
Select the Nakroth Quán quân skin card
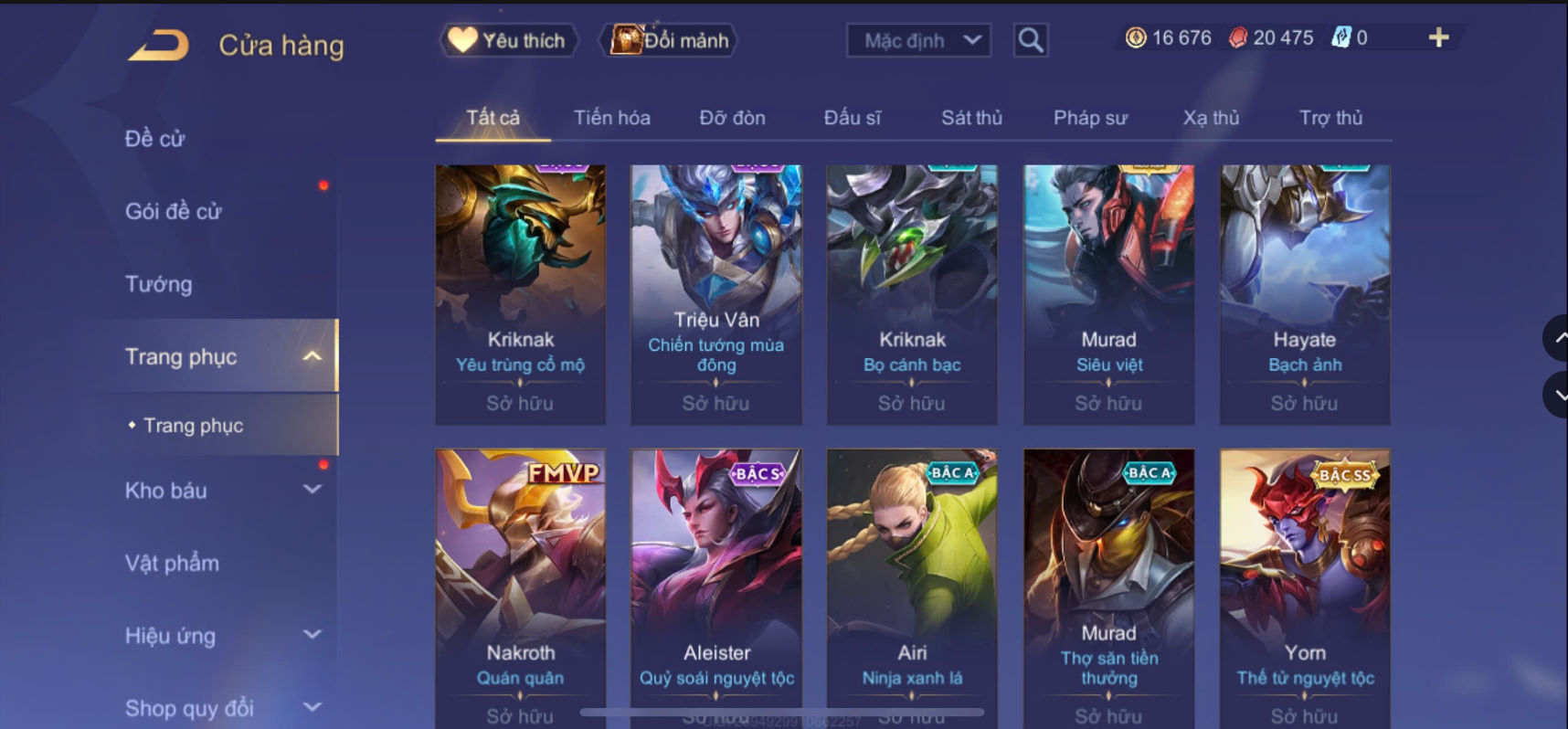520,588
